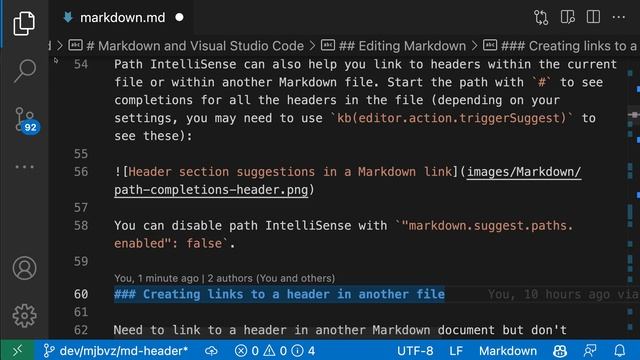This screenshot has width=640, height=360.
Task: Click CodeLens 'You, 1 minute ago | 2 authors'
Action: coord(224,278)
